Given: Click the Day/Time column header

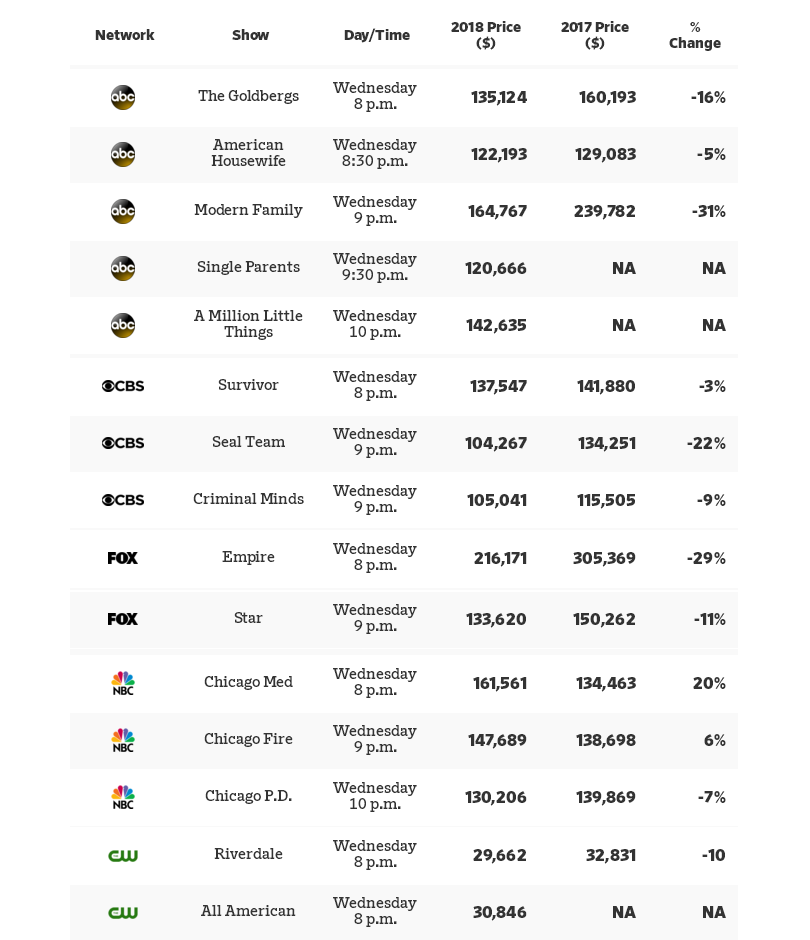Looking at the screenshot, I should pyautogui.click(x=376, y=35).
